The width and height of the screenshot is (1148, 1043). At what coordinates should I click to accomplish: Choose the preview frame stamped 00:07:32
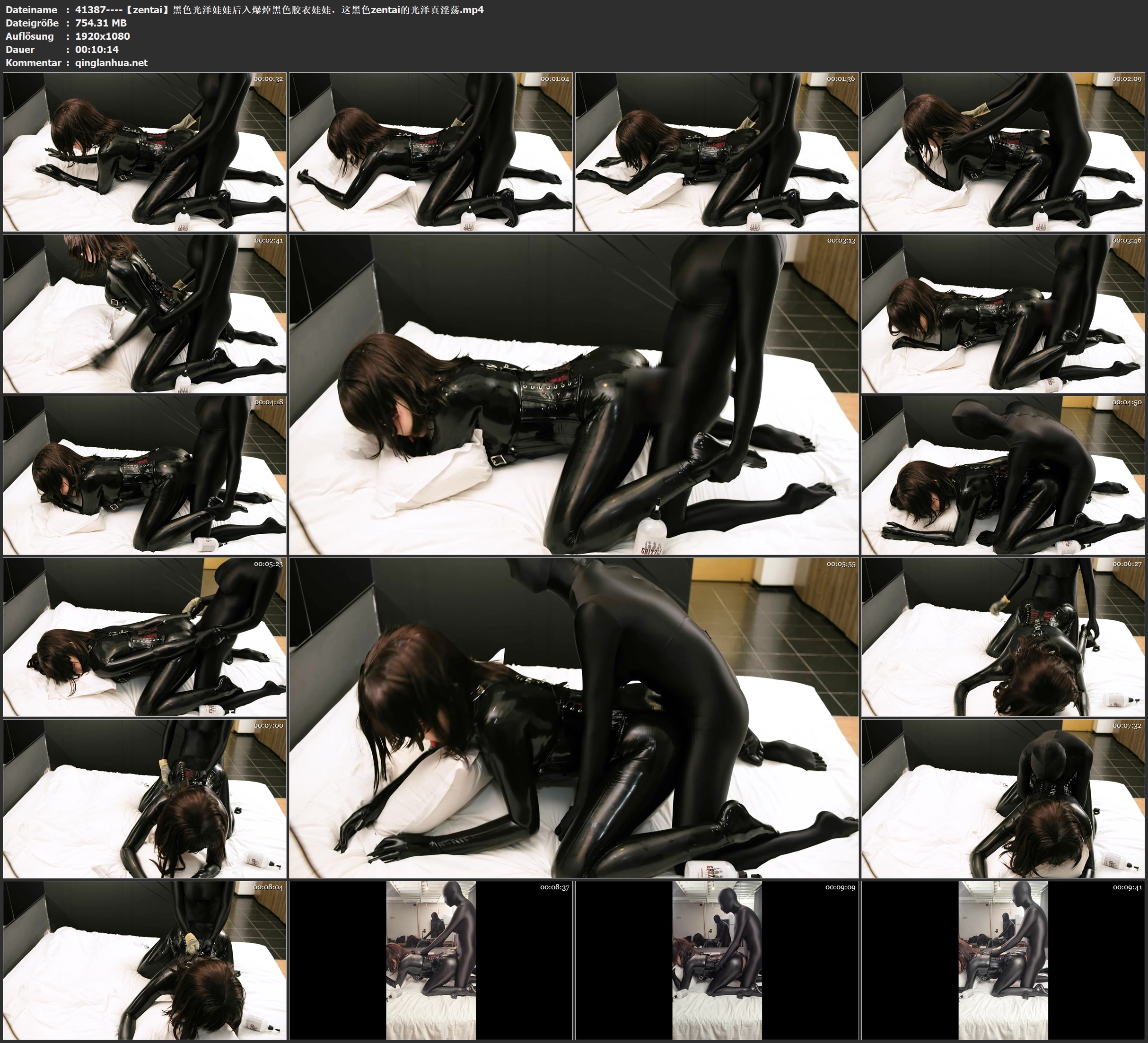tap(1003, 799)
